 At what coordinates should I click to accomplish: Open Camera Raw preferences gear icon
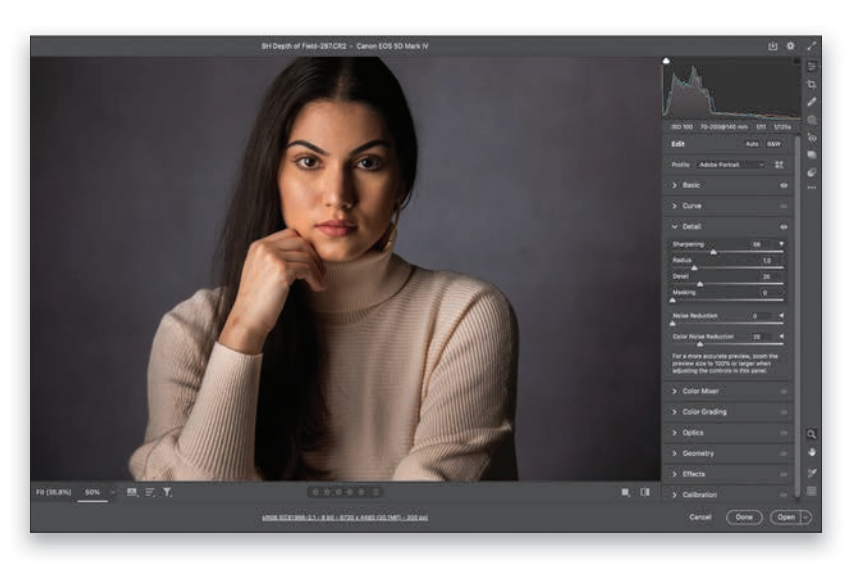pyautogui.click(x=790, y=46)
